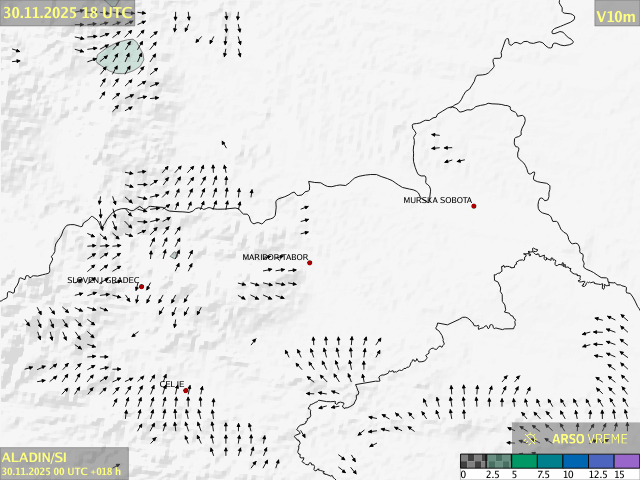Screen dimensions: 640x480
Task: Click the ALADIN/SI model label
Action: point(34,457)
